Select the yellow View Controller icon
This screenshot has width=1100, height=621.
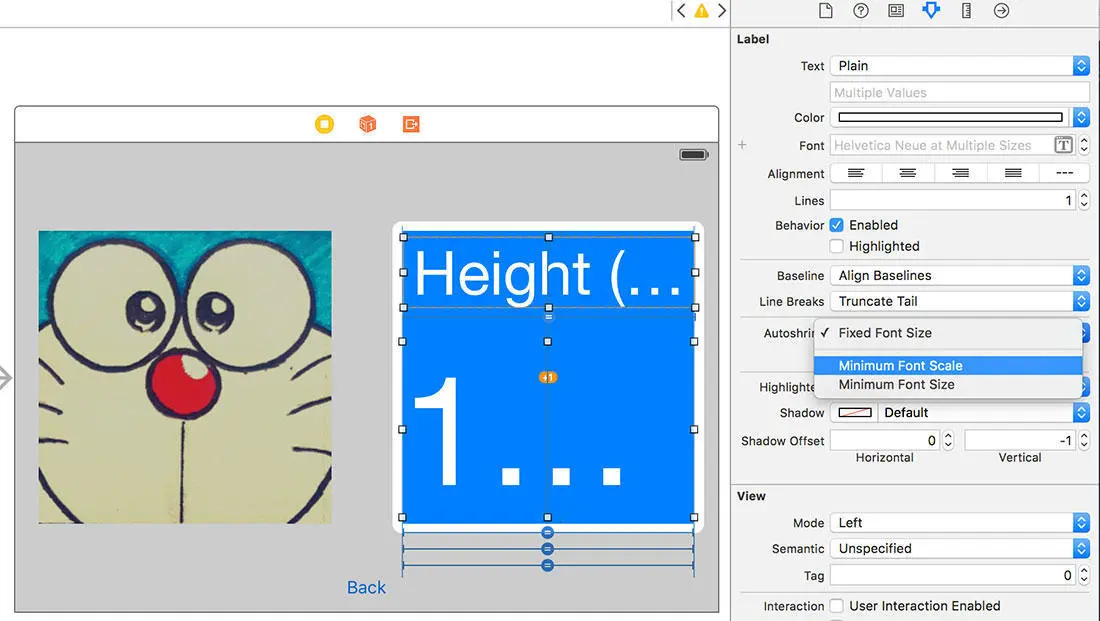click(324, 124)
